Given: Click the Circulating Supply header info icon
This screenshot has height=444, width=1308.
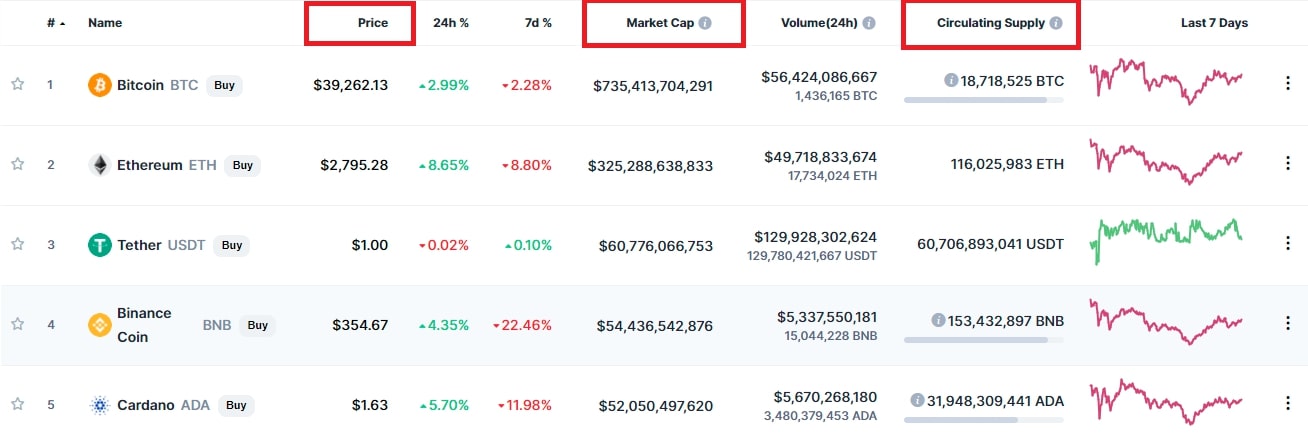Looking at the screenshot, I should 1056,23.
